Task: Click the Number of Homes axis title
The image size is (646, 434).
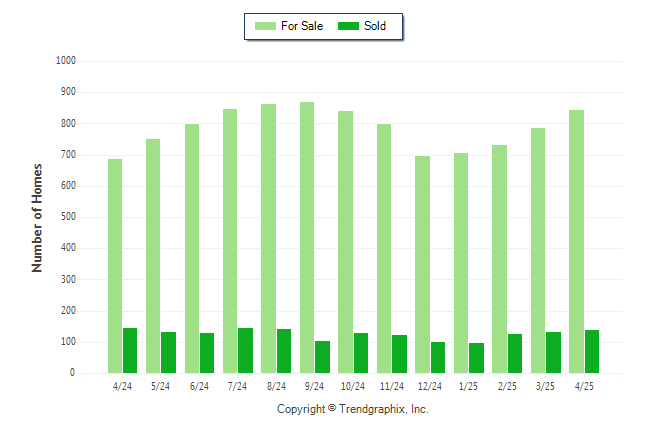Action: tap(37, 218)
